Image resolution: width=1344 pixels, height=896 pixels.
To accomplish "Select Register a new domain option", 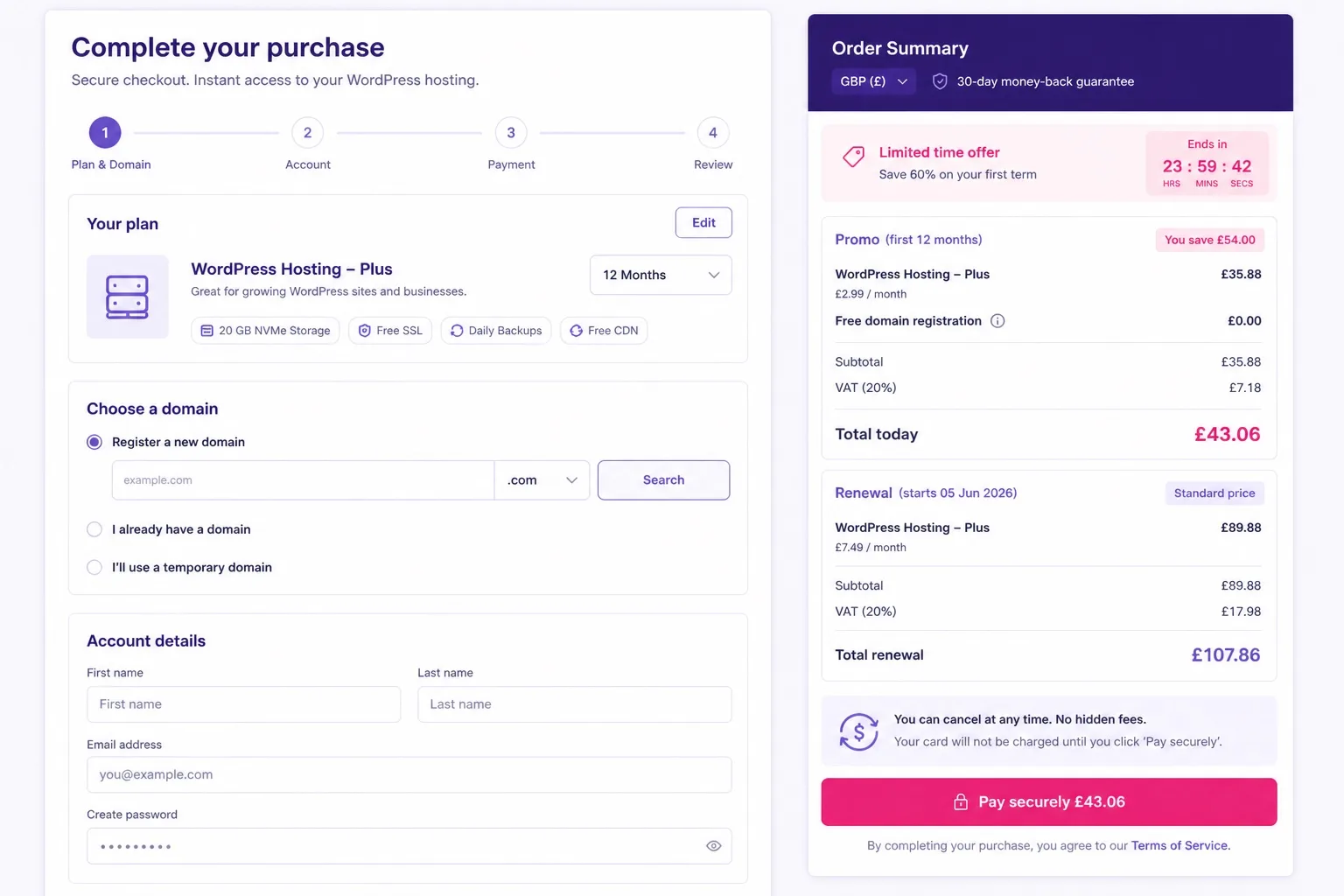I will click(x=94, y=442).
